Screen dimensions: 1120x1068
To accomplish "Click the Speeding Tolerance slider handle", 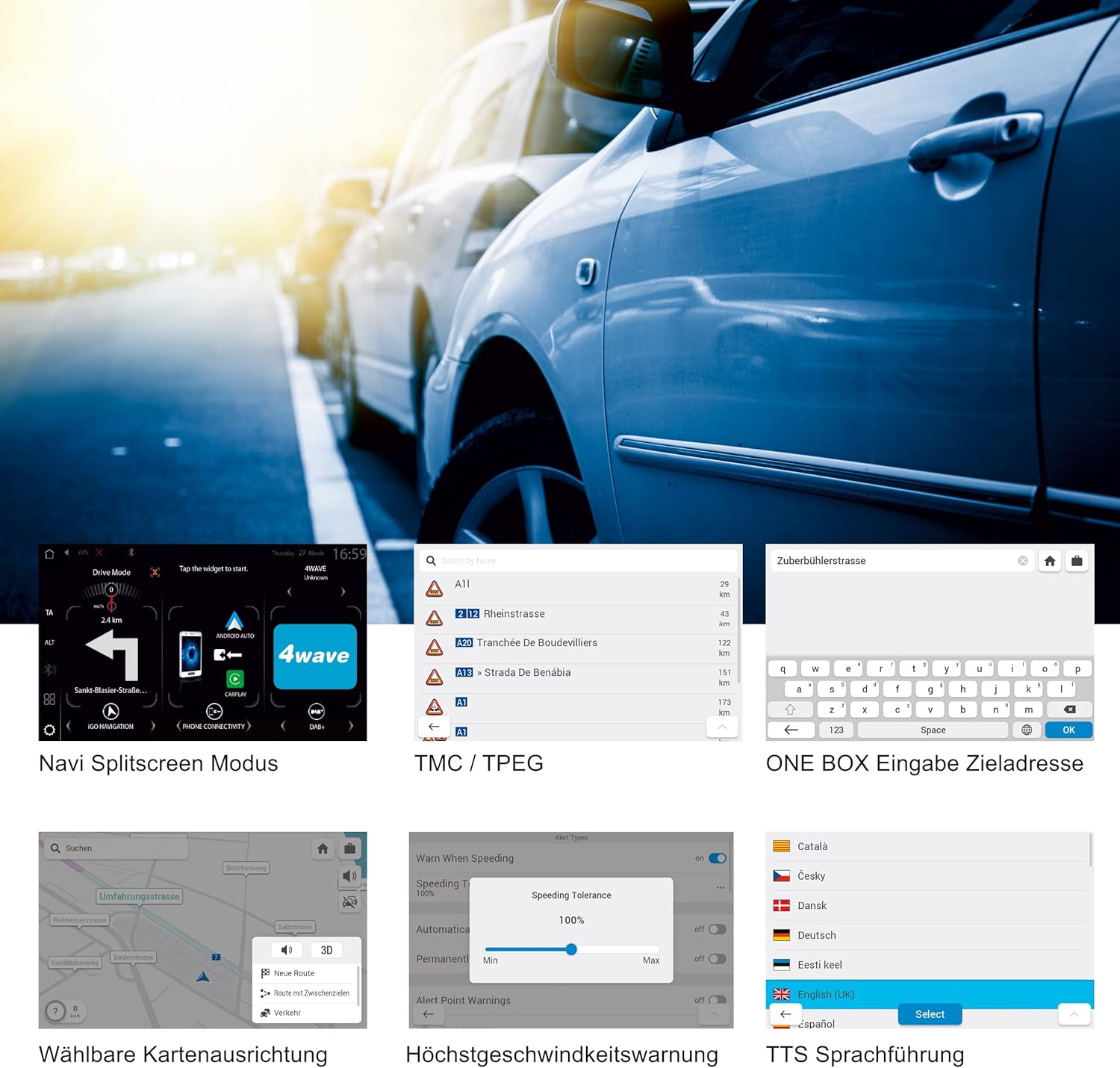I will [571, 949].
